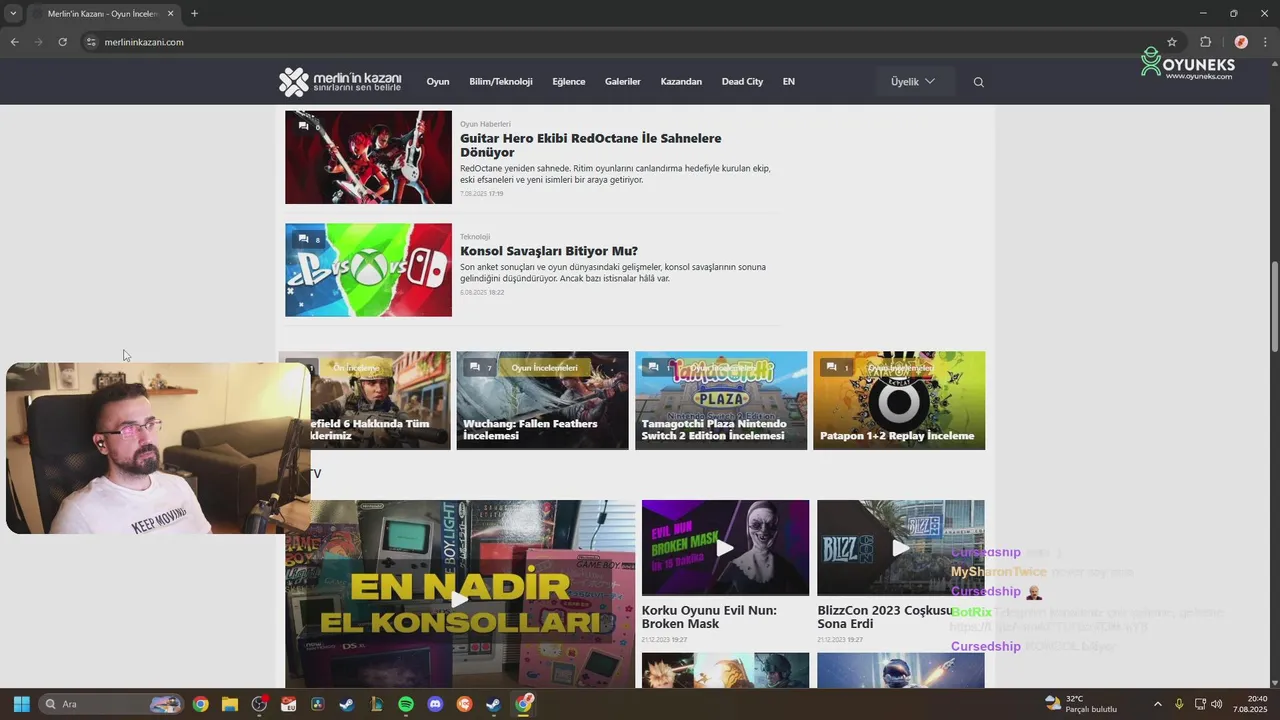
Task: Open a new browser tab
Action: [194, 14]
